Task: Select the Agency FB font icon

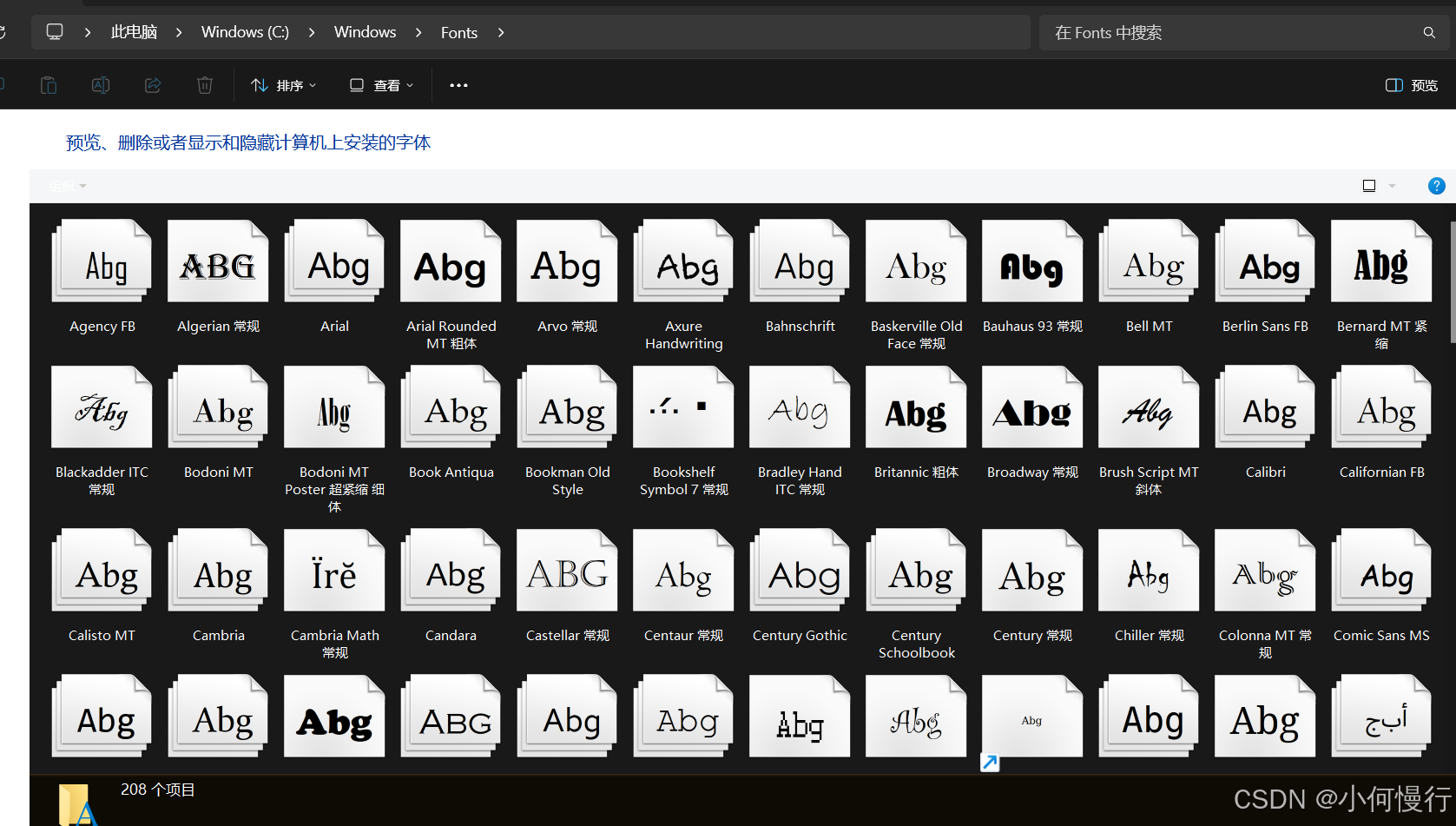Action: [x=102, y=261]
